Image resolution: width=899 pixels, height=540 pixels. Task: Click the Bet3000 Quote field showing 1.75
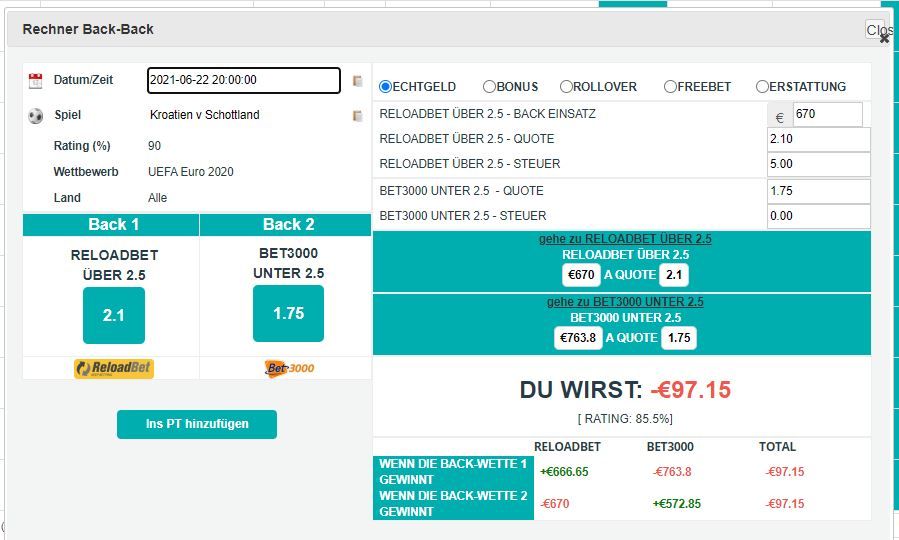coord(819,191)
